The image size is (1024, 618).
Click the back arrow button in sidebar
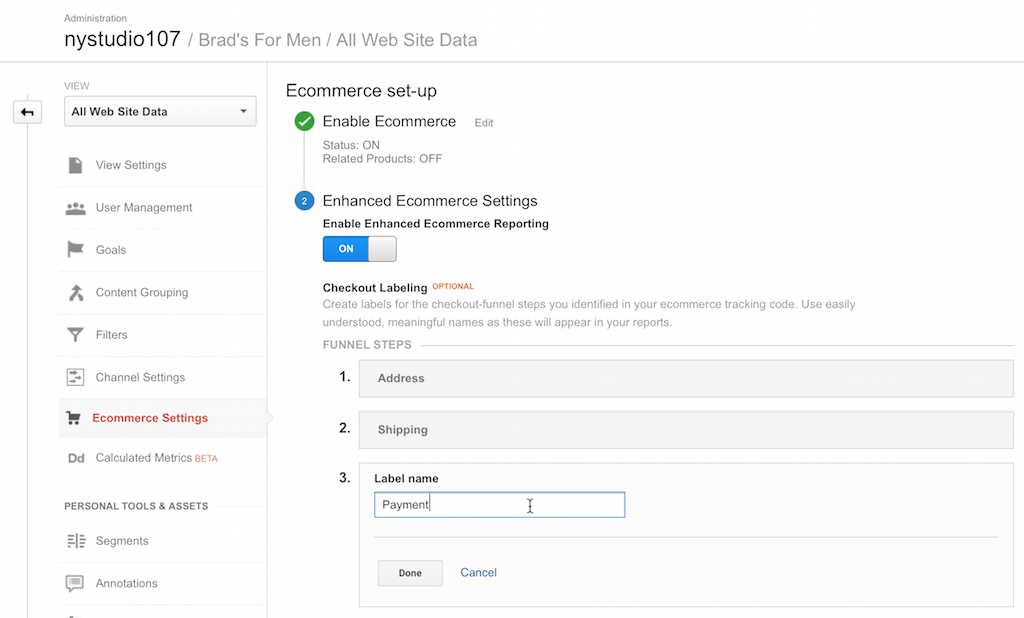(x=27, y=112)
